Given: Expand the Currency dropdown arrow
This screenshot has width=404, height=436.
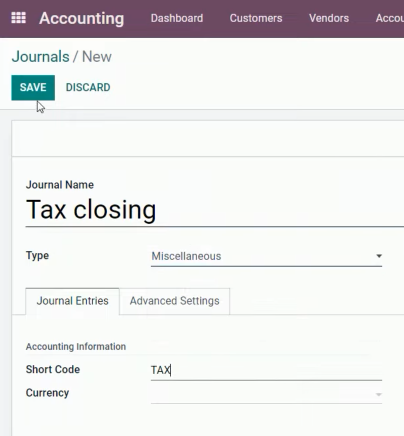Looking at the screenshot, I should 379,394.
